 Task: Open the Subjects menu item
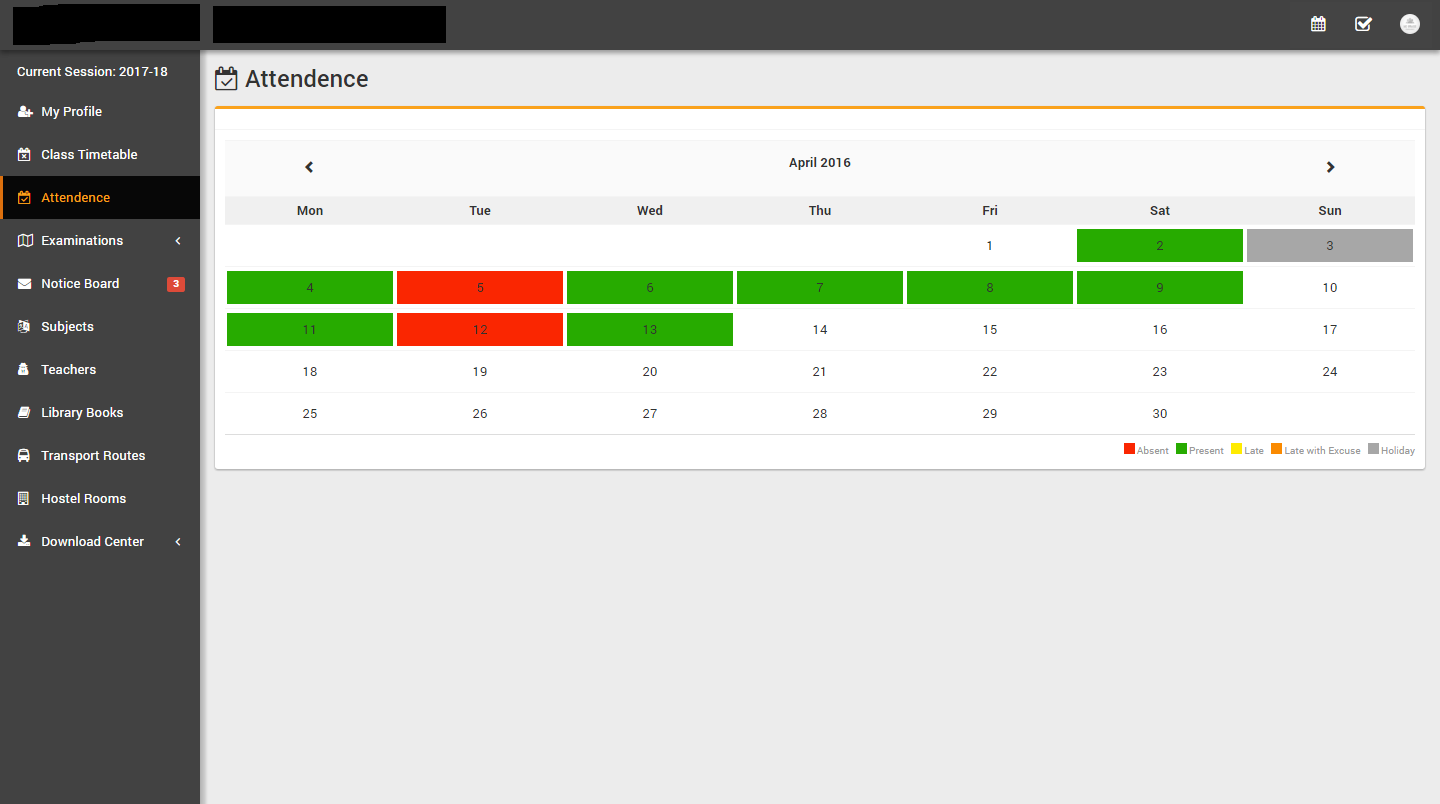pyautogui.click(x=67, y=327)
